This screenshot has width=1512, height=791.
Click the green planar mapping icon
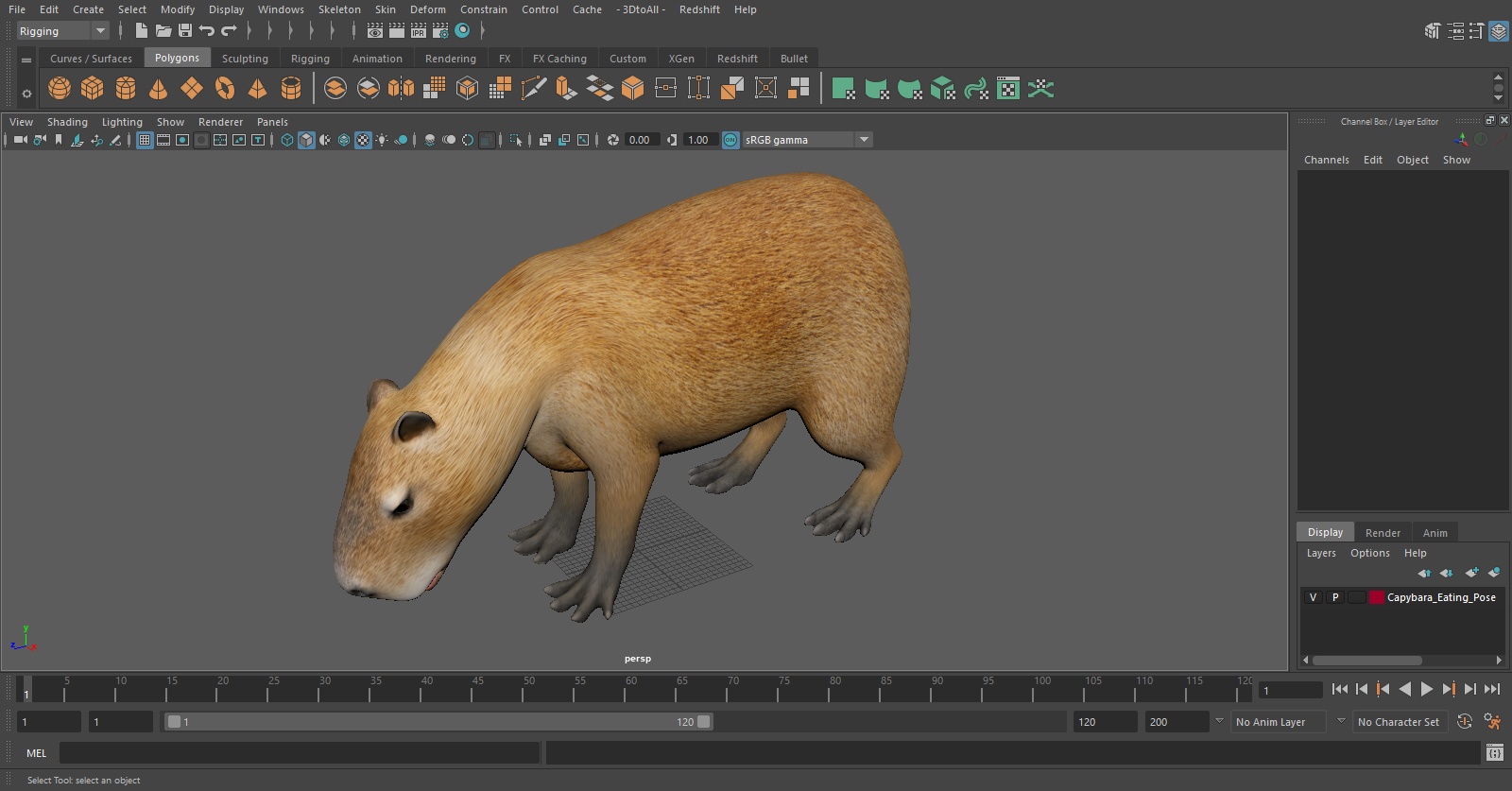click(x=843, y=89)
